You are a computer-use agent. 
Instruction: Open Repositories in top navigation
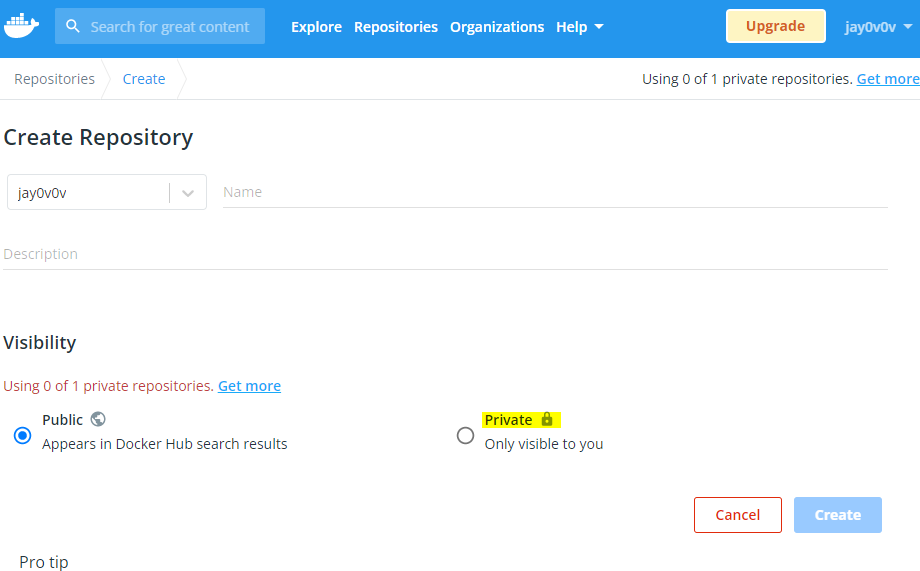point(396,26)
